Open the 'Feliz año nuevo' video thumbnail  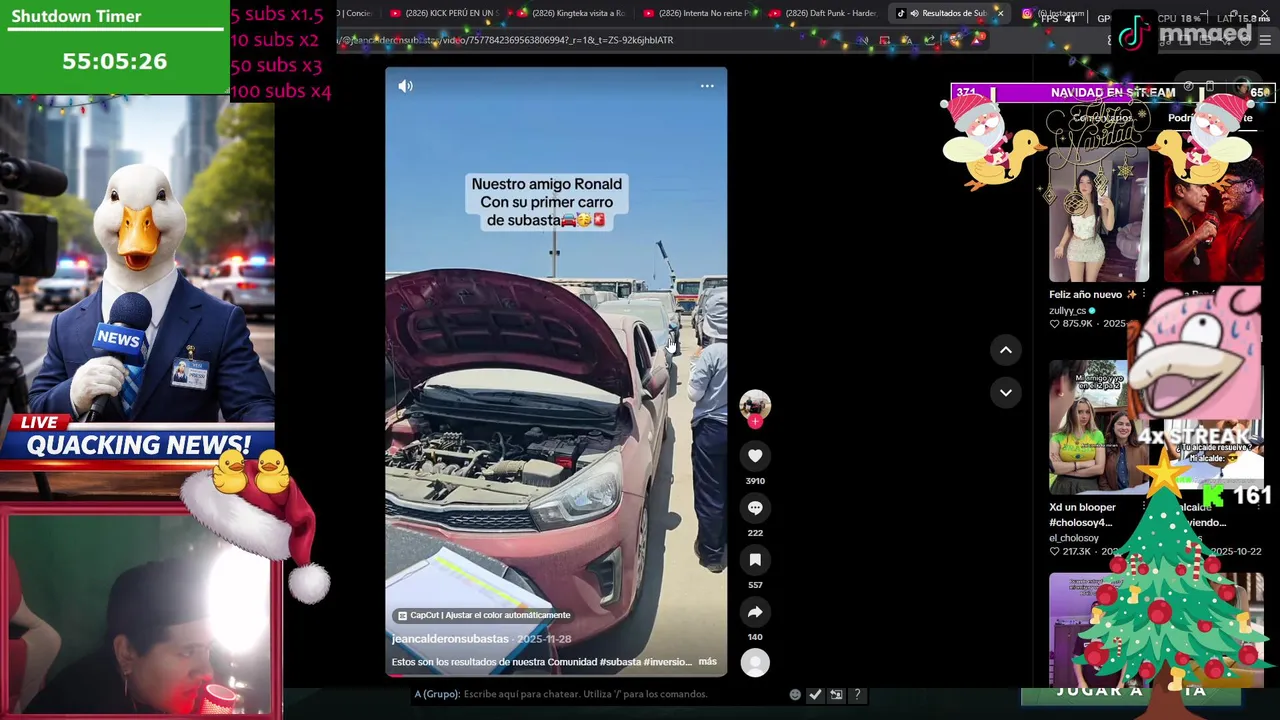(x=1099, y=213)
